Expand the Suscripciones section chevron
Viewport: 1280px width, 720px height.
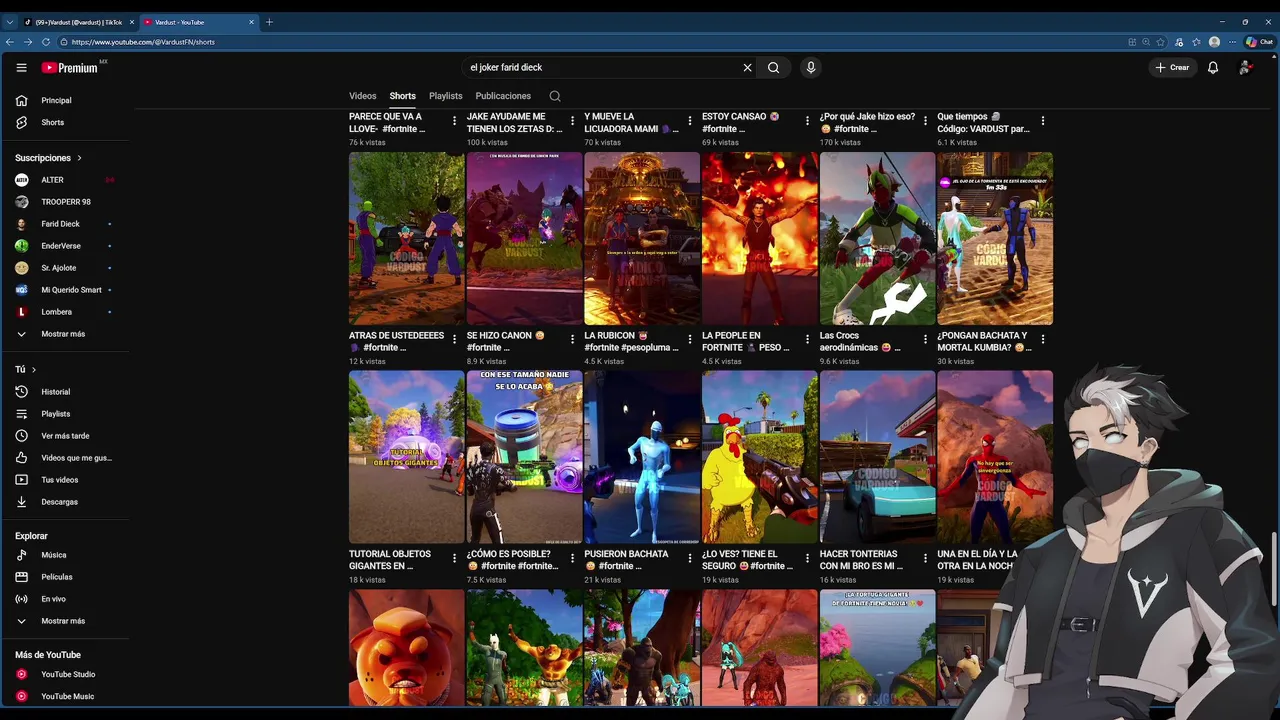[x=79, y=158]
